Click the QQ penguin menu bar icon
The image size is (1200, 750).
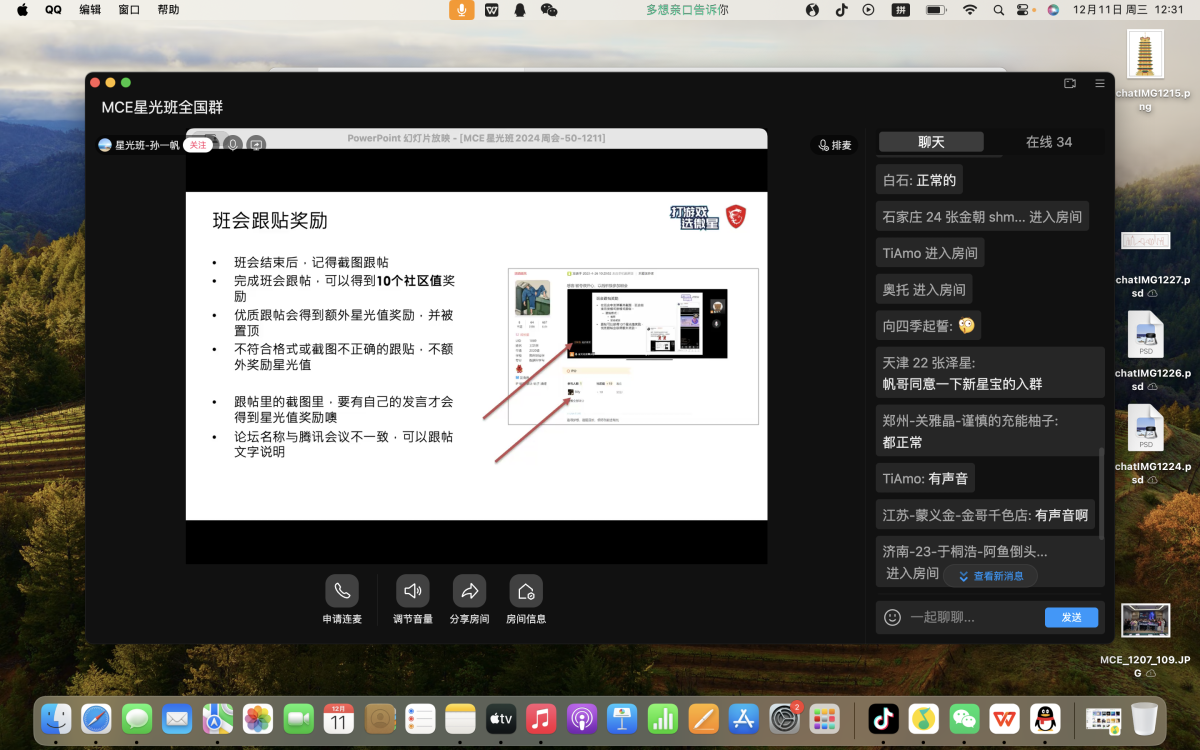(x=520, y=9)
